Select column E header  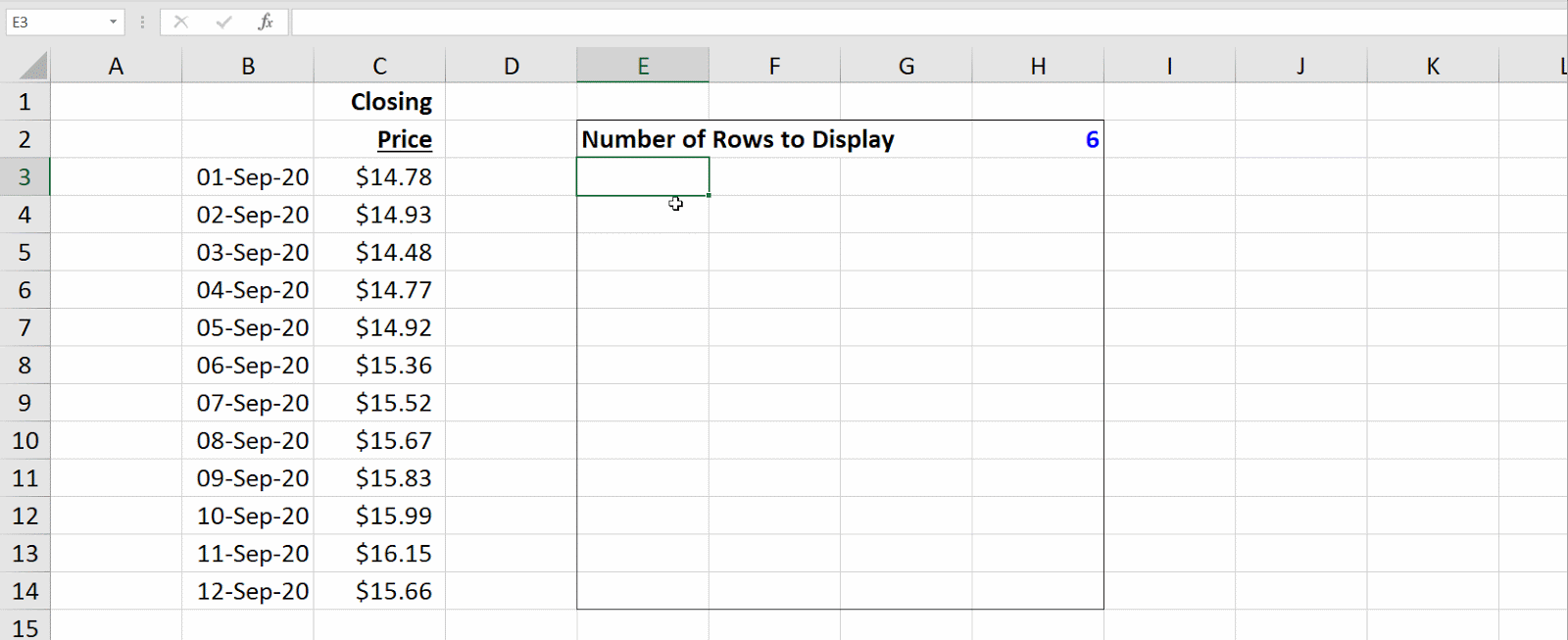point(643,66)
